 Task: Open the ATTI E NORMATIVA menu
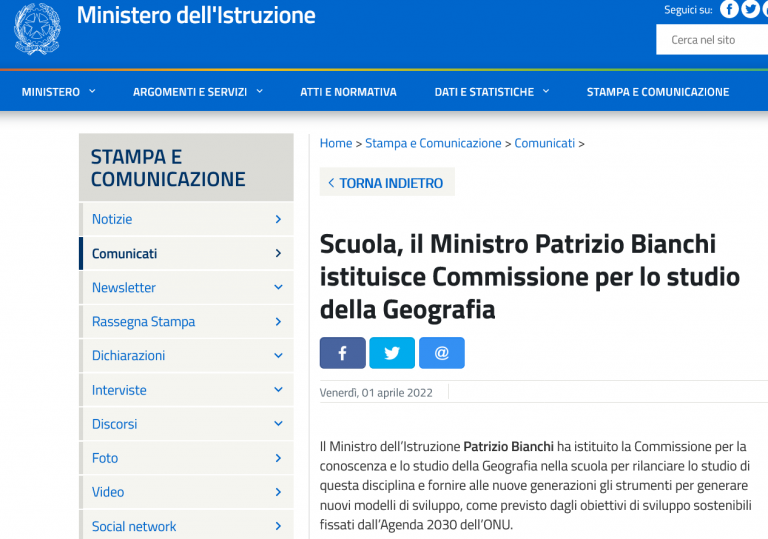click(348, 92)
